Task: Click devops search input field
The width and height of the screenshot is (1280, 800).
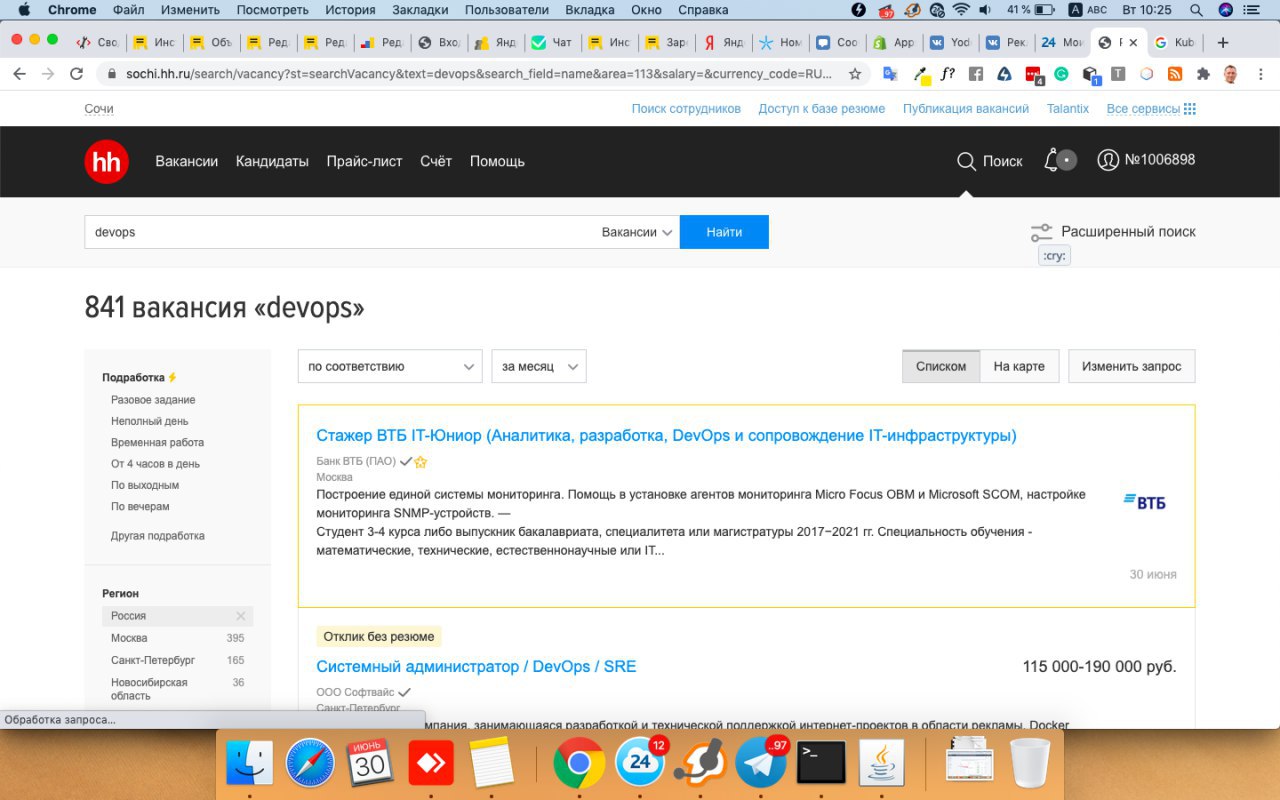Action: 340,232
